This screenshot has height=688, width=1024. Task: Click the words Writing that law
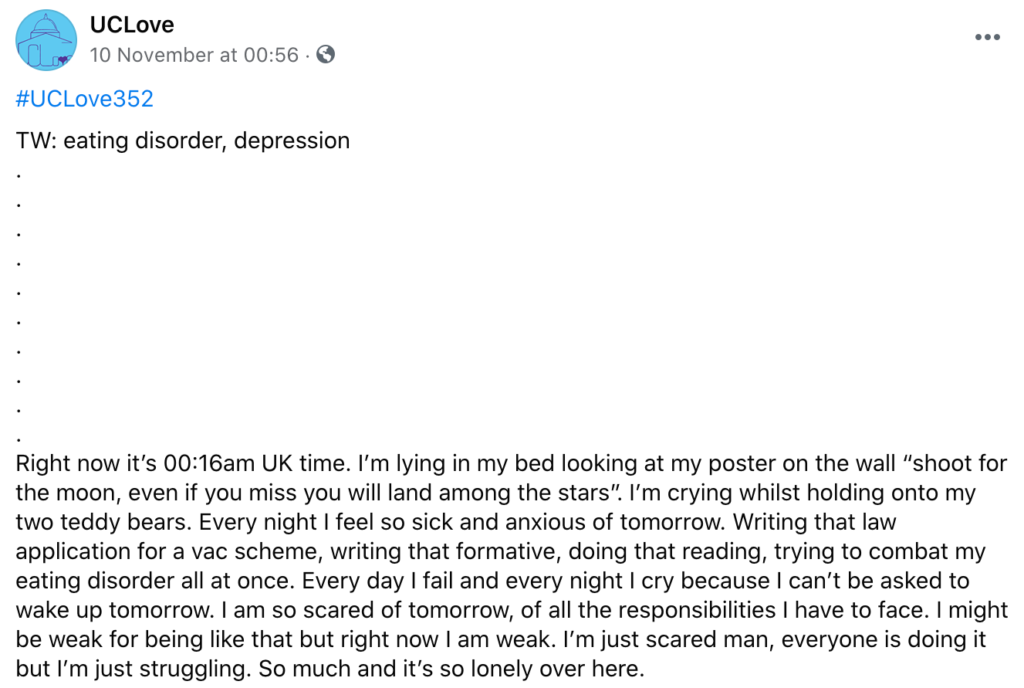[x=814, y=522]
